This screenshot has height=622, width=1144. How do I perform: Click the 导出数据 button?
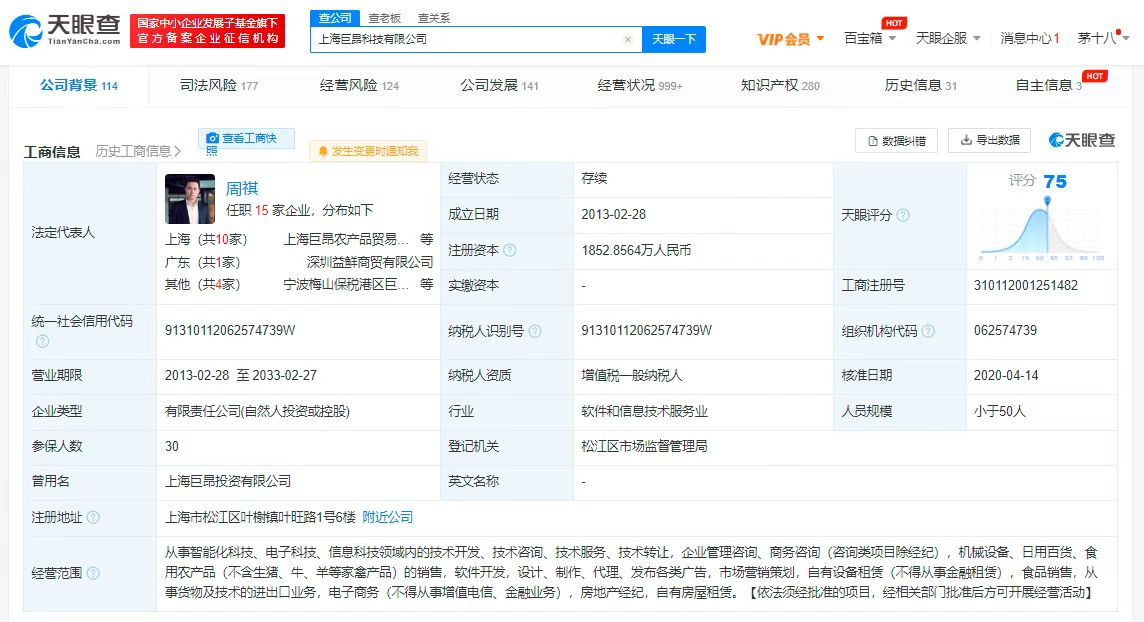(989, 140)
